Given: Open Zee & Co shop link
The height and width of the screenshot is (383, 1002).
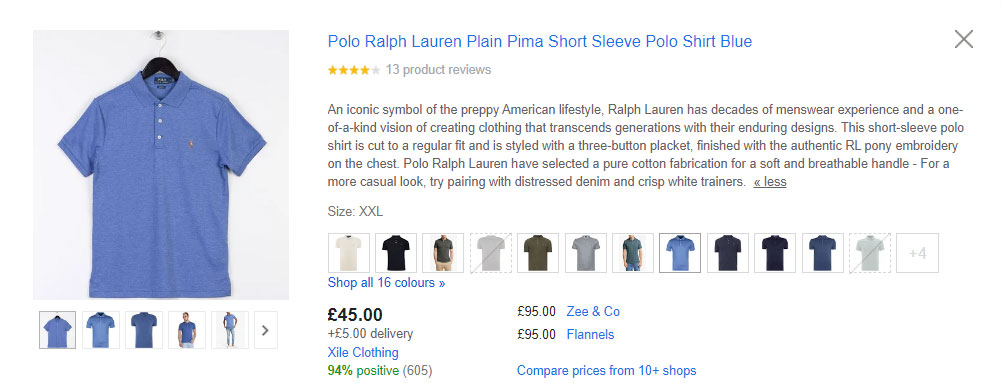Looking at the screenshot, I should click(593, 311).
